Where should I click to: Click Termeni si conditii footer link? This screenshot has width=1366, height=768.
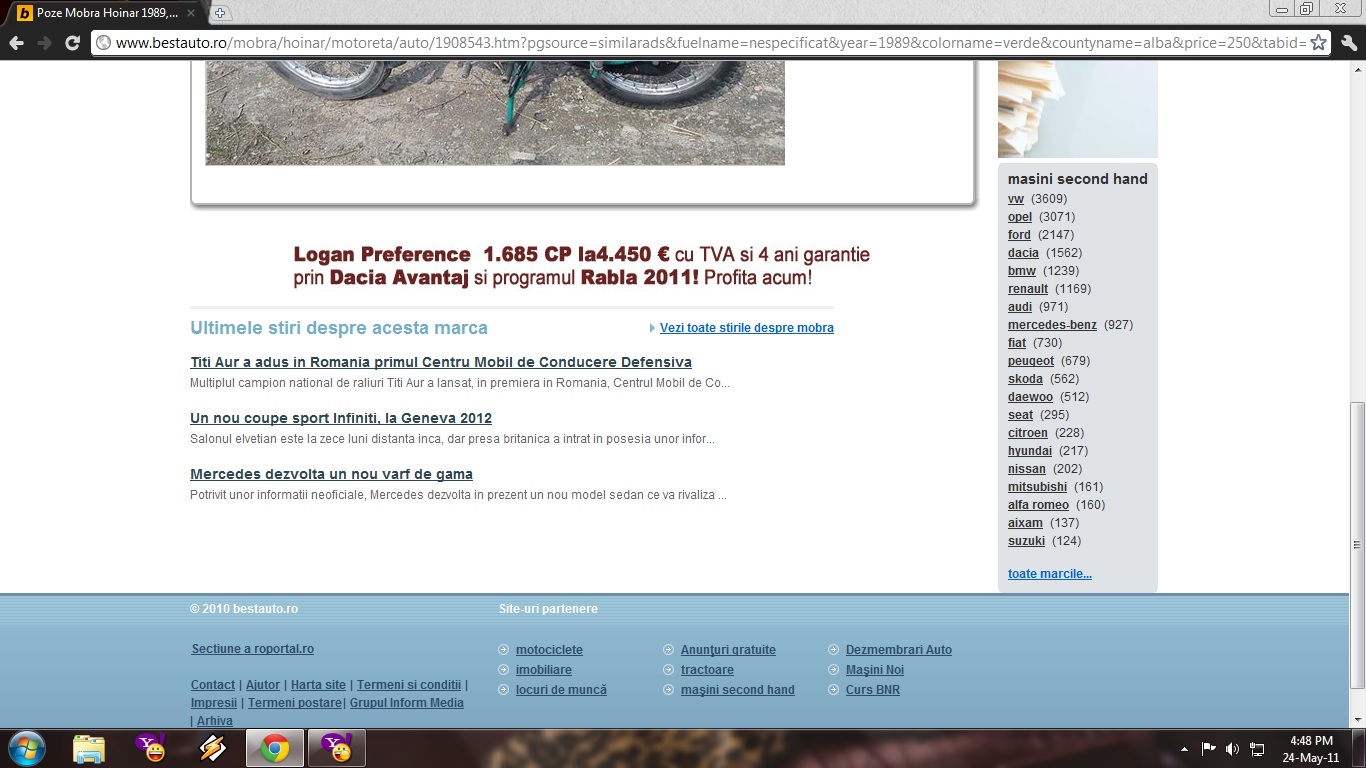pyautogui.click(x=409, y=685)
